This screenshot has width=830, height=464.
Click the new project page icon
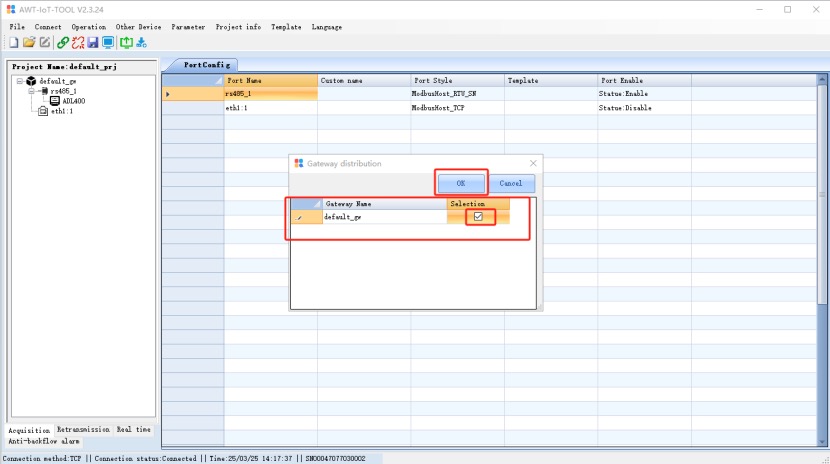point(14,42)
